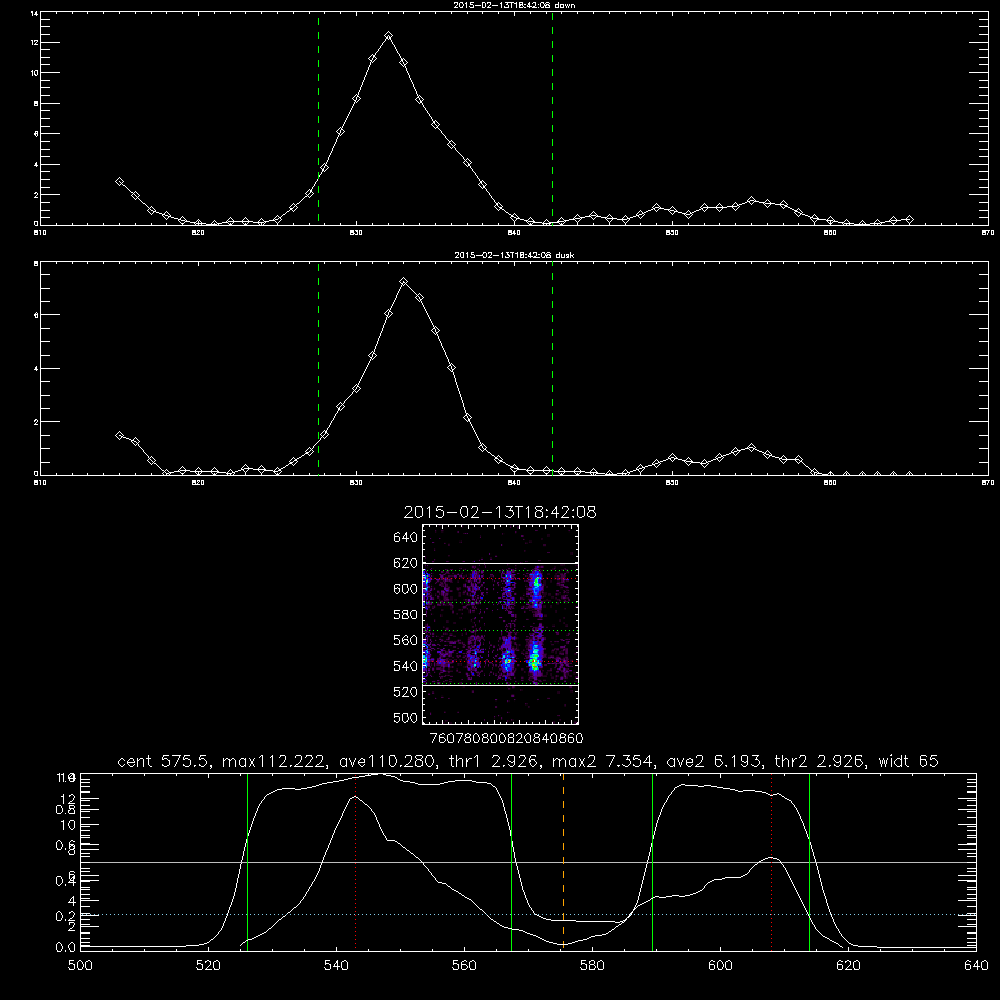Click the 540 y-axis label of the spectral image
This screenshot has height=1000, width=1000.
point(405,666)
